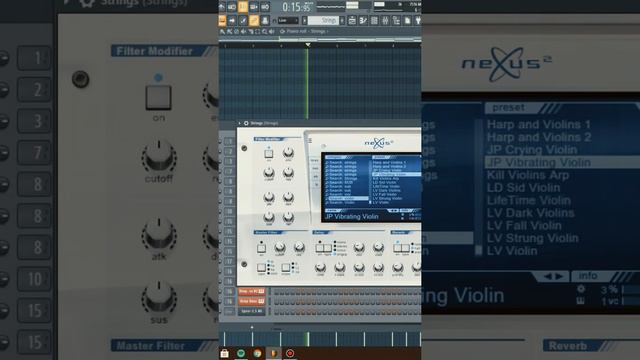Open the Line snap dropdown

289,20
